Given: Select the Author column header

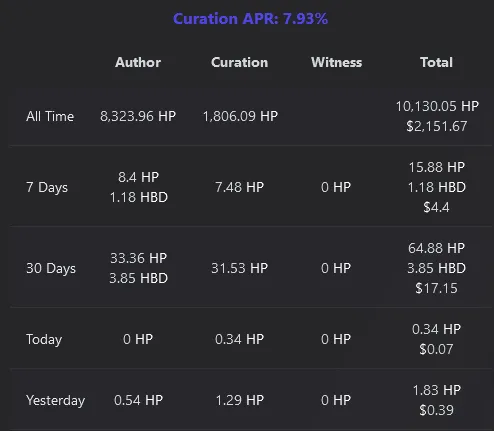Looking at the screenshot, I should coord(138,62).
